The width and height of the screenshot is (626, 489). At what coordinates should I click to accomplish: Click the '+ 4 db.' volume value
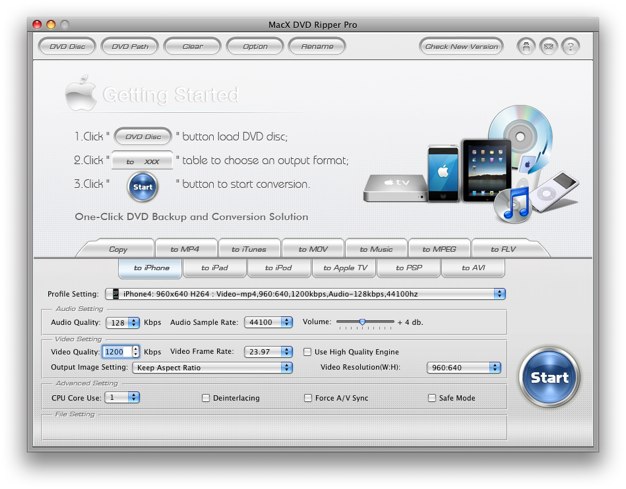(410, 322)
